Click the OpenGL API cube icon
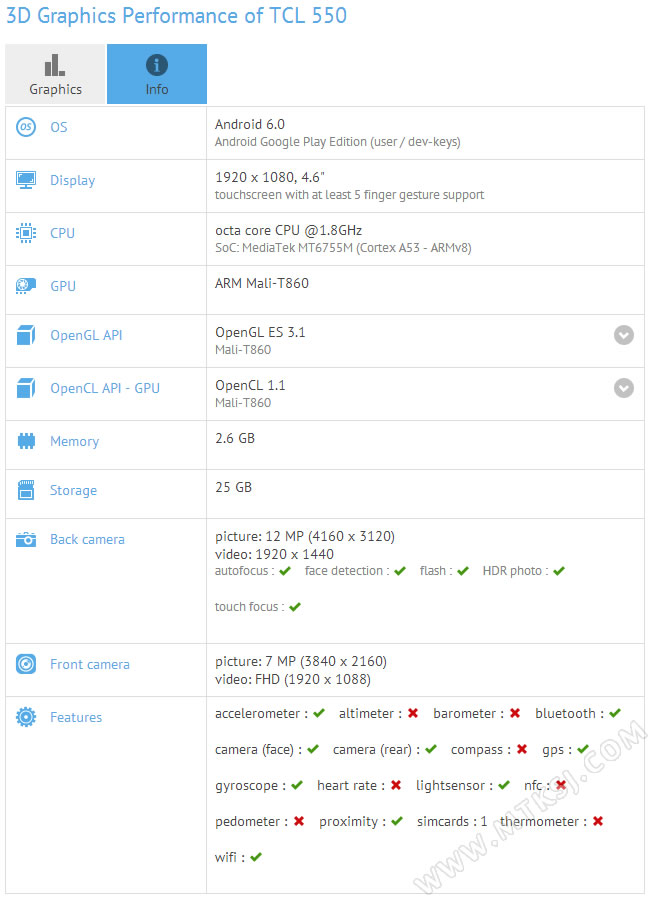This screenshot has width=650, height=897. 26,335
